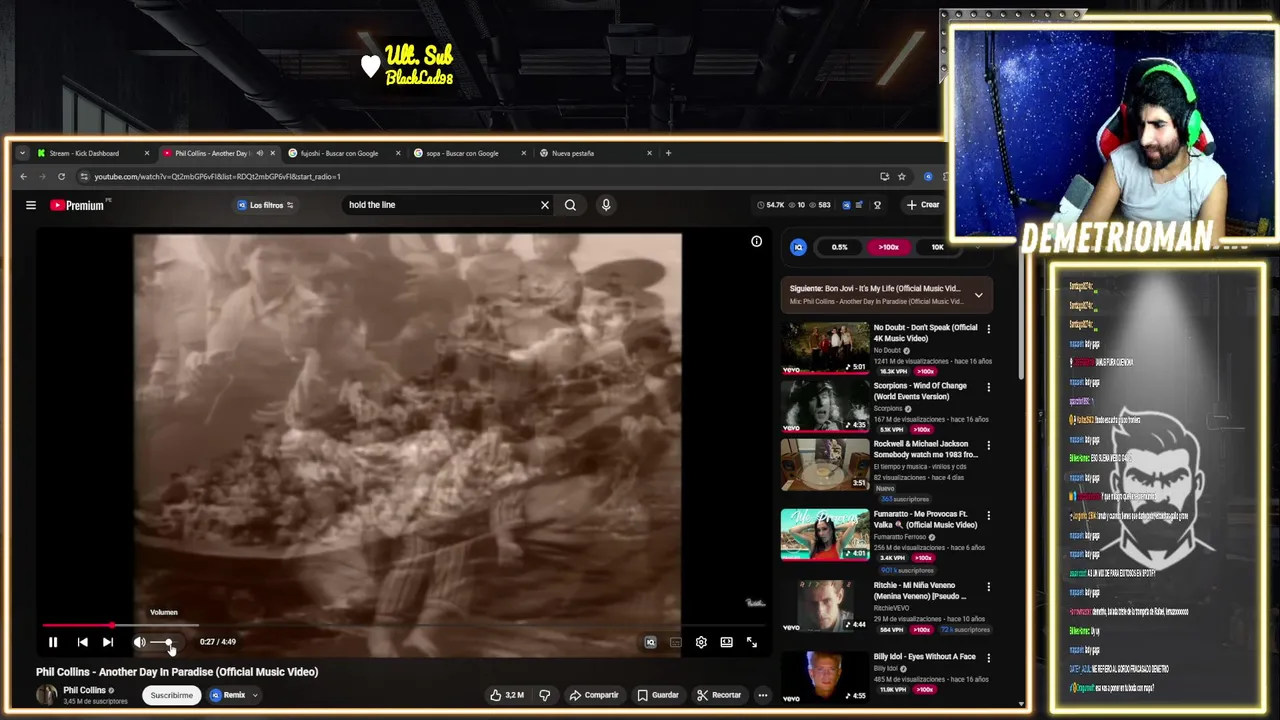Viewport: 1280px width, 720px height.
Task: Select the 0.5% filter chip
Action: coord(839,247)
